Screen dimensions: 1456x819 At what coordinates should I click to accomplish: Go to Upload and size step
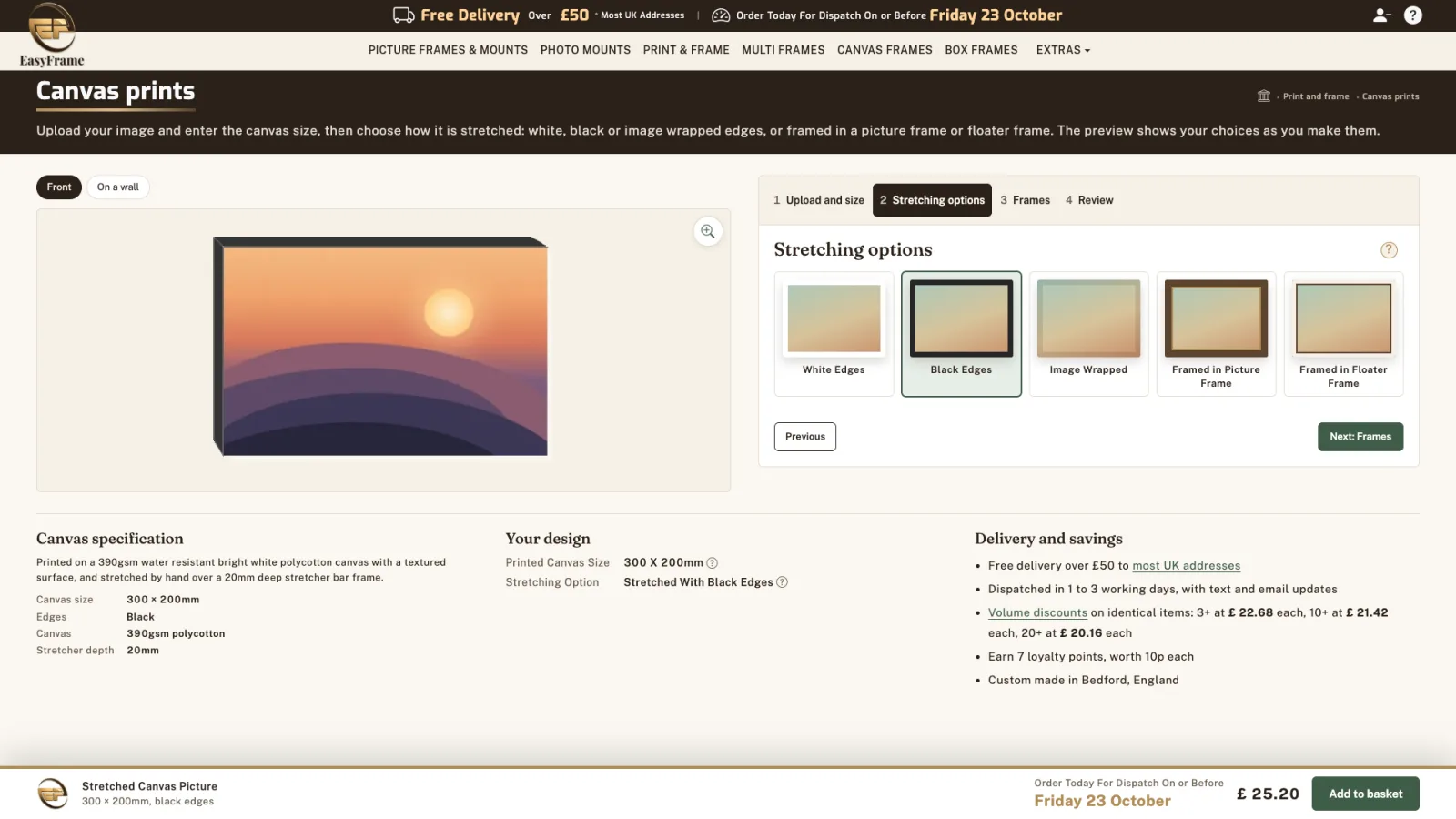(819, 200)
